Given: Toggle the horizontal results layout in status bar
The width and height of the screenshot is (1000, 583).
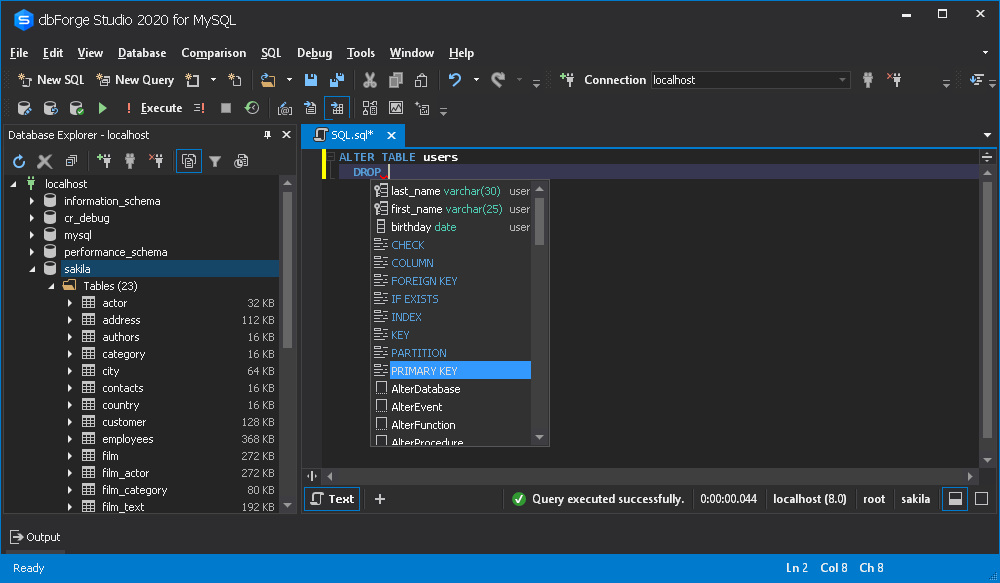Looking at the screenshot, I should (954, 498).
